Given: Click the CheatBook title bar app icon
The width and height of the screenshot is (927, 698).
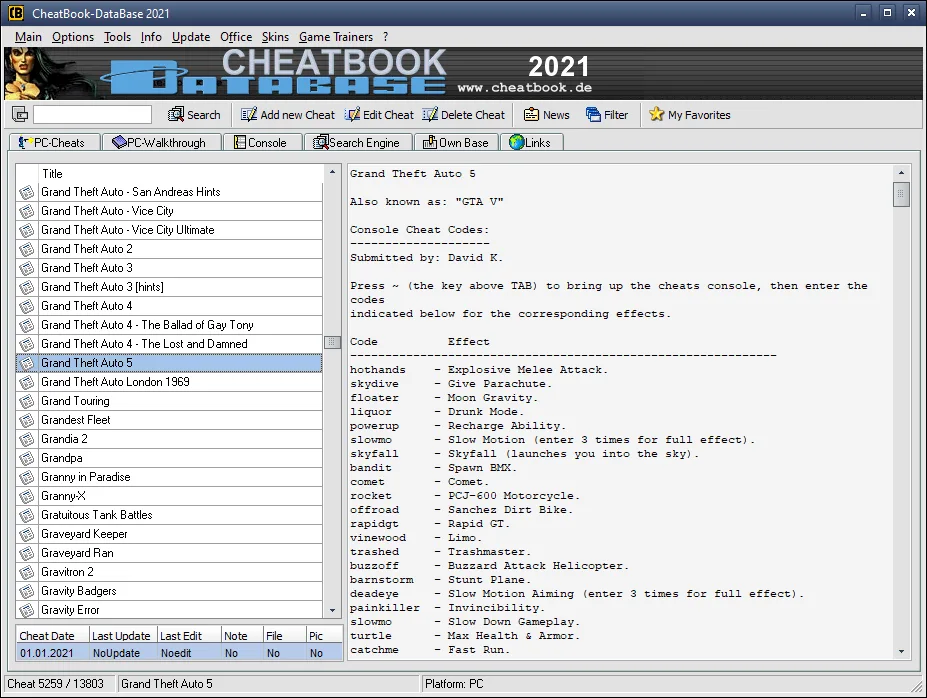Looking at the screenshot, I should (x=15, y=12).
